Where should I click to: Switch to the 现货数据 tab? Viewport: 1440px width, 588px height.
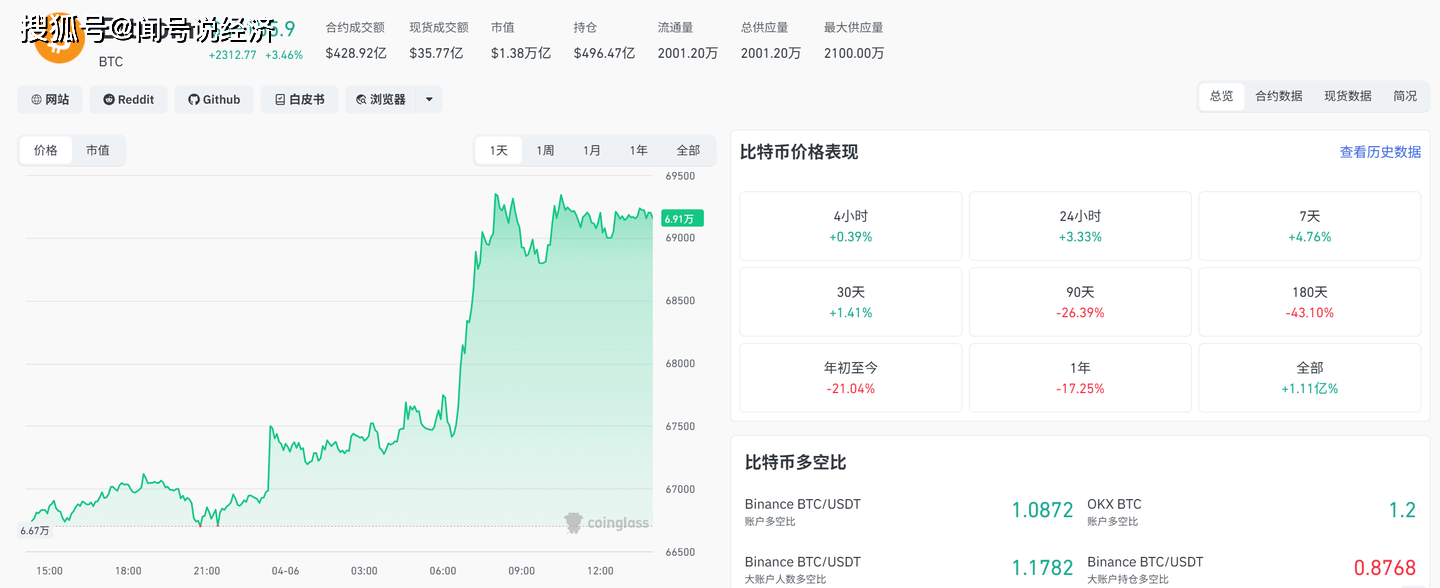pyautogui.click(x=1347, y=96)
